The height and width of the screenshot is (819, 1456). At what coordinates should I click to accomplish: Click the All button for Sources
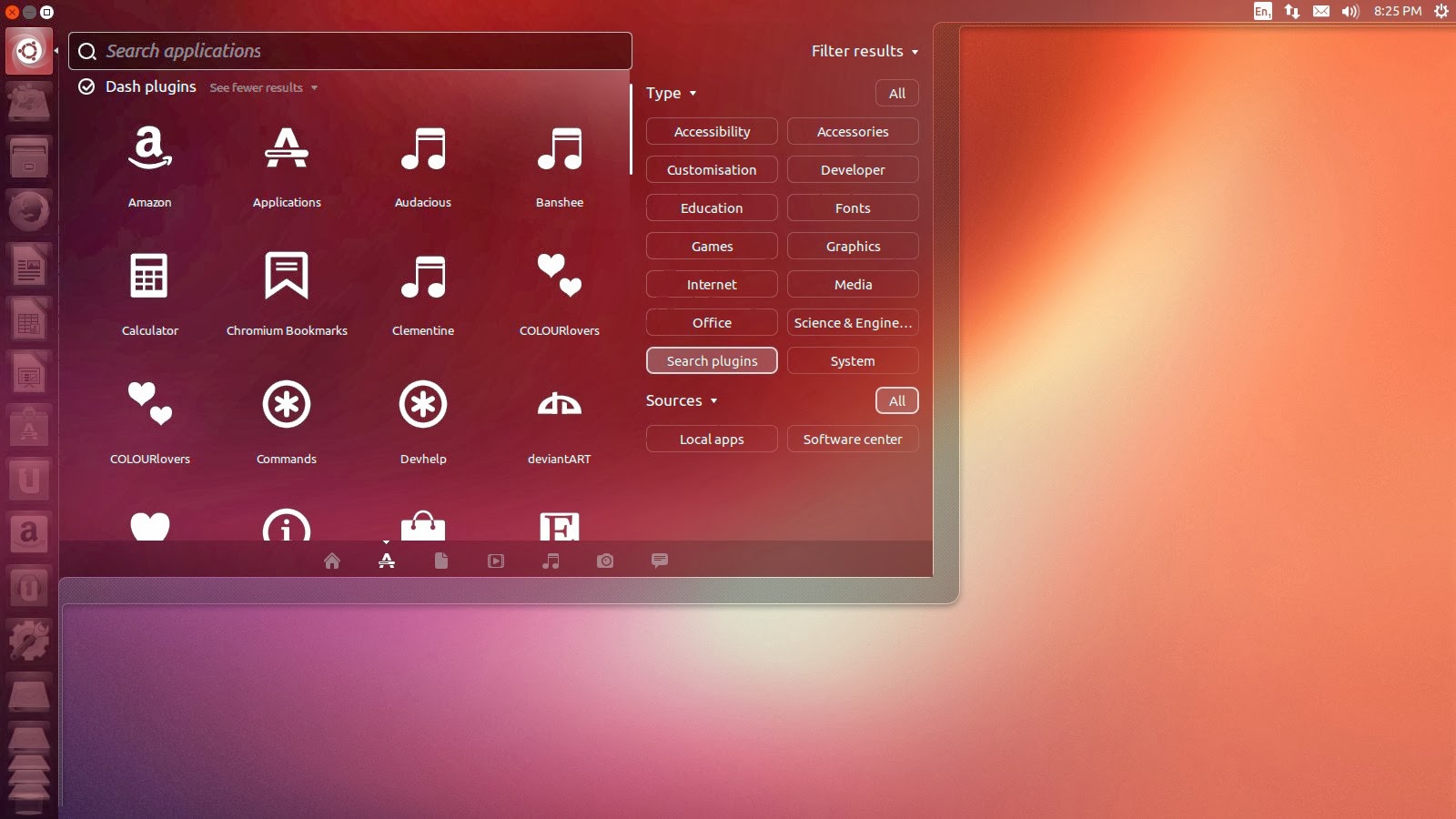pyautogui.click(x=897, y=400)
